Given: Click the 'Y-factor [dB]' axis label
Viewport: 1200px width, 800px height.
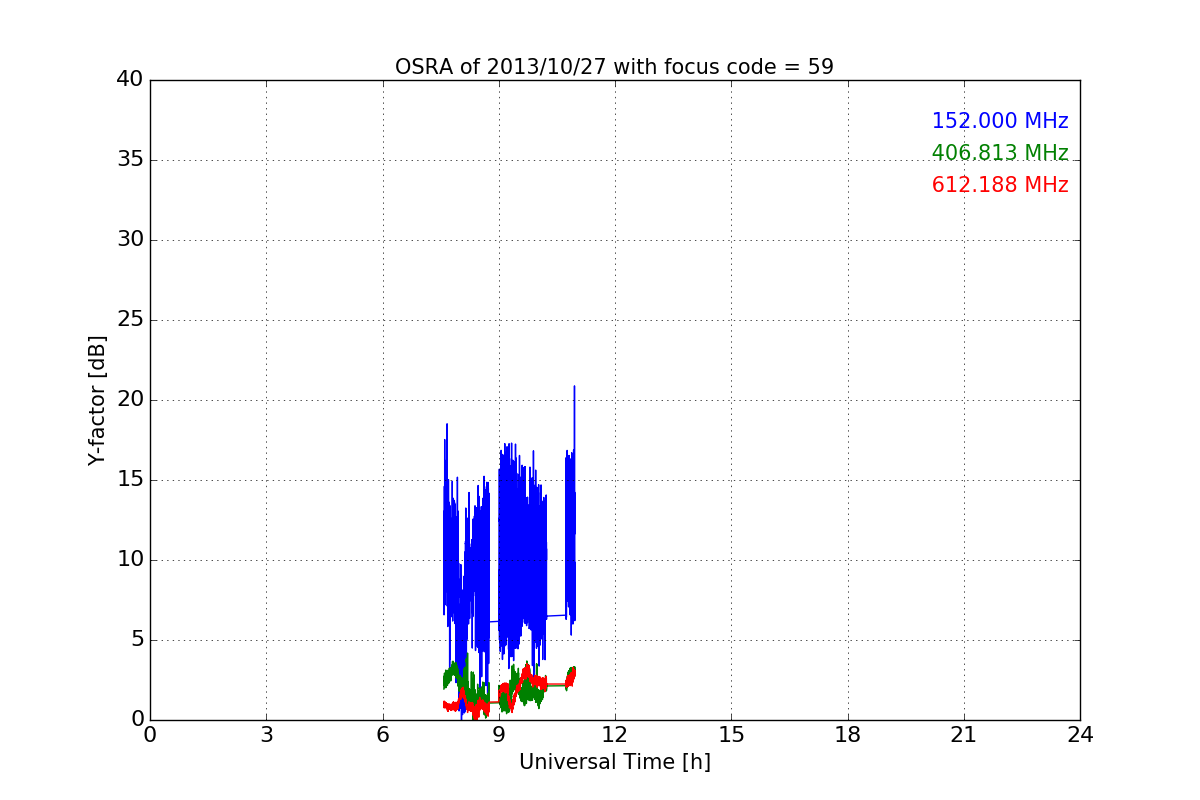Looking at the screenshot, I should tap(97, 400).
